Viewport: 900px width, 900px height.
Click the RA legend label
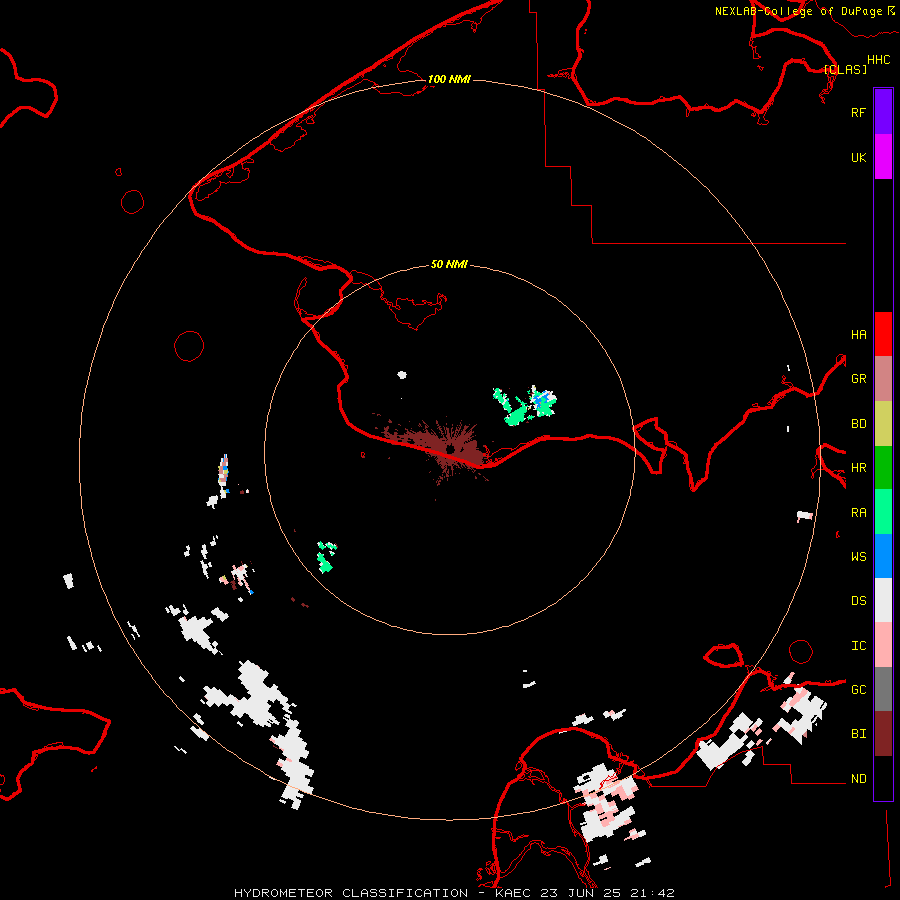coord(858,513)
